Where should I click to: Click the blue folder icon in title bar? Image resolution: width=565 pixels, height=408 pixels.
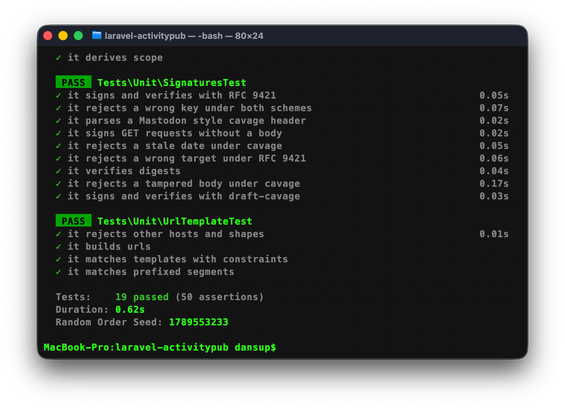tap(97, 35)
